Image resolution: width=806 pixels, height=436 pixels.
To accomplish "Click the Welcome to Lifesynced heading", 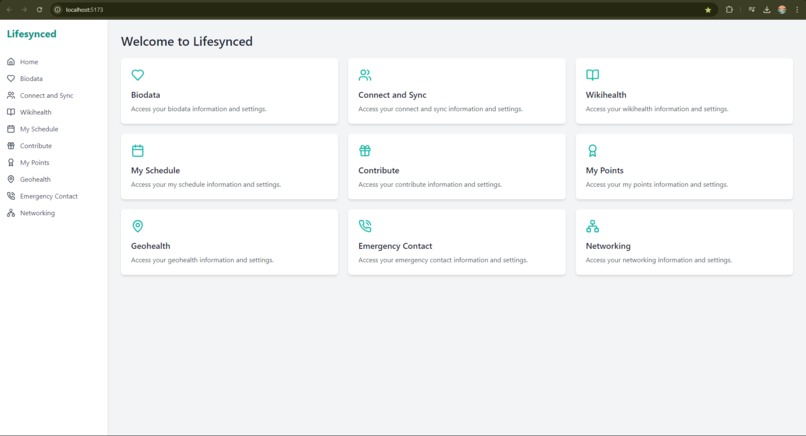I will tap(187, 42).
